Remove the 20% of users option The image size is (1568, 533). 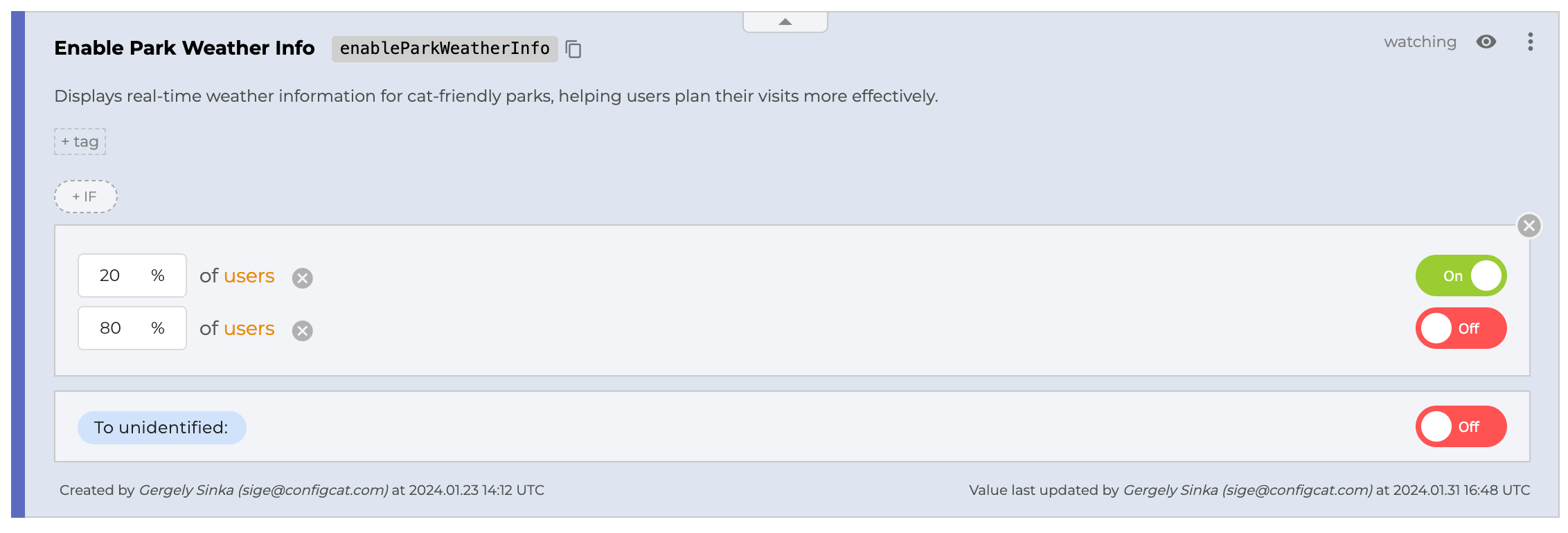302,278
